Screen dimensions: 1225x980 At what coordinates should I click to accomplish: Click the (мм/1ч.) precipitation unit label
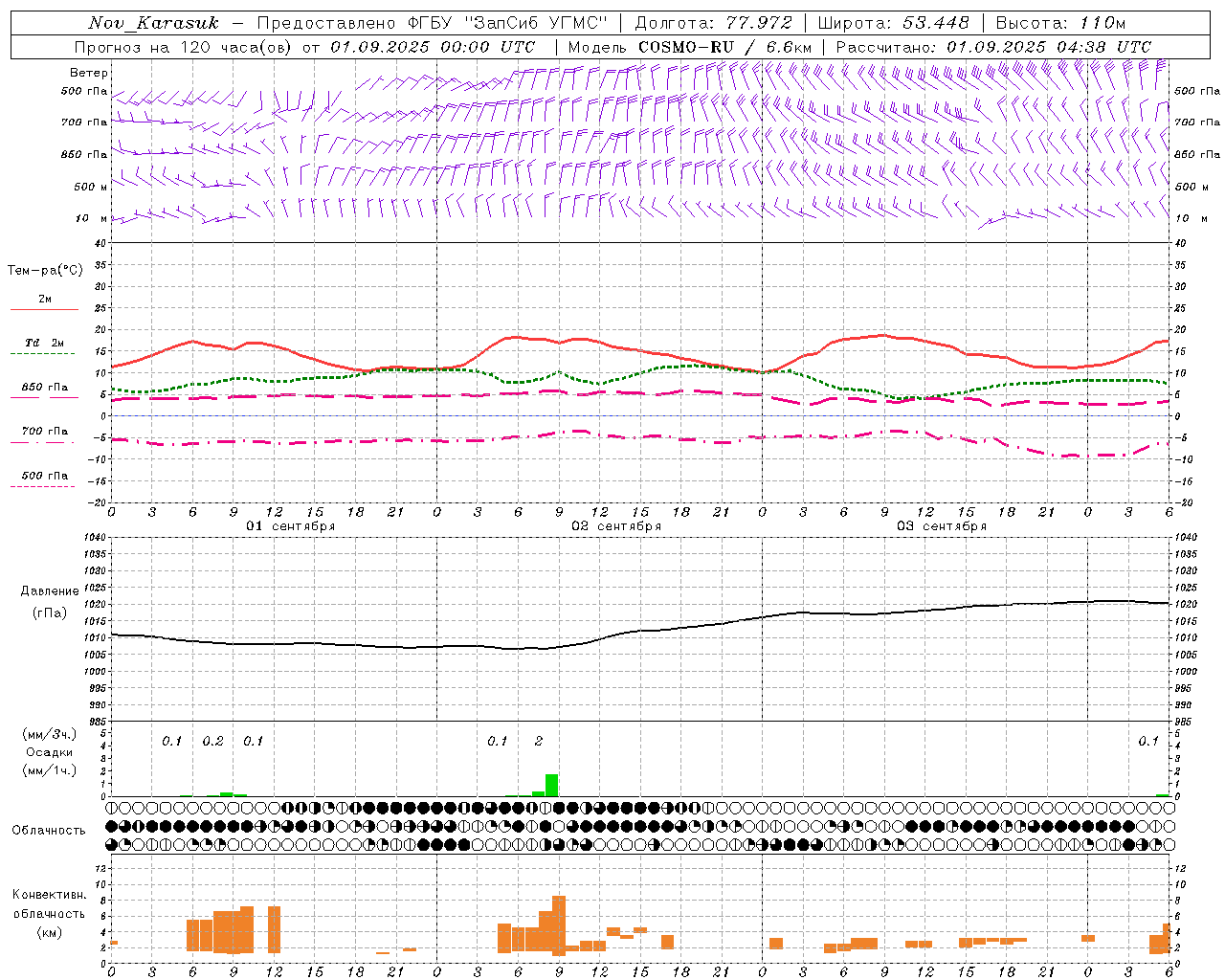(50, 770)
